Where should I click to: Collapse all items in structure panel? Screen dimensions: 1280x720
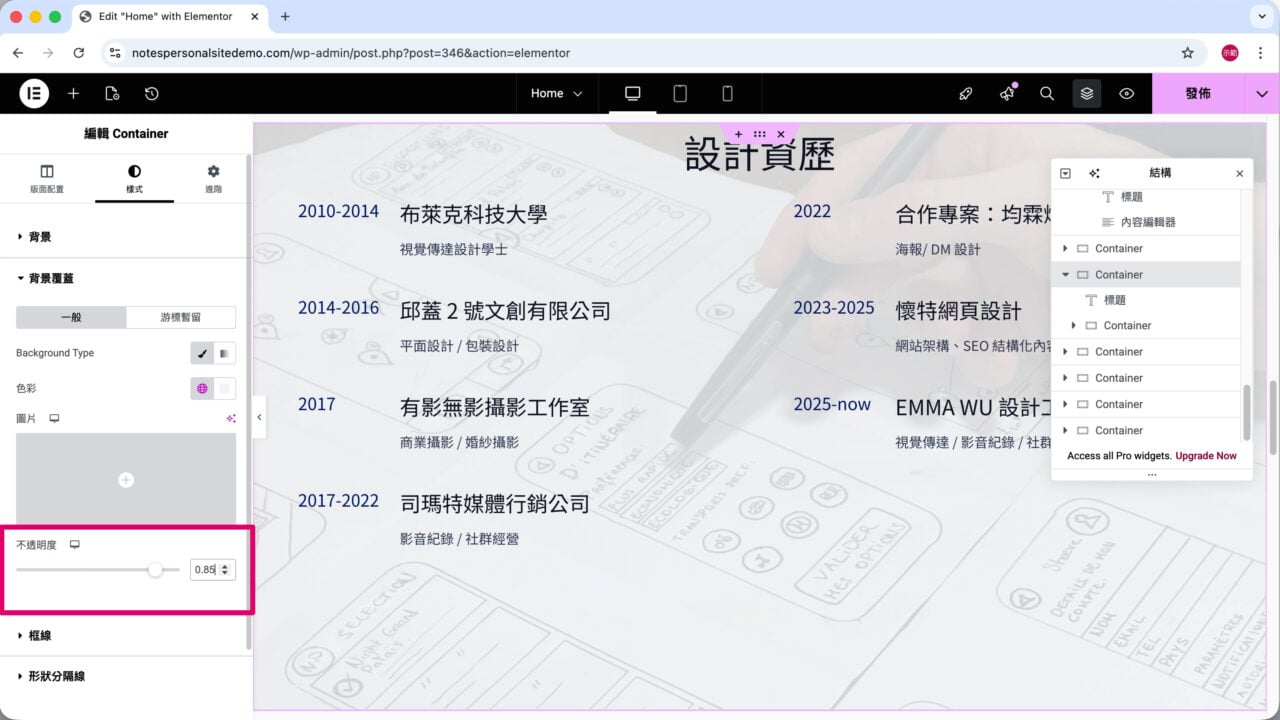click(x=1065, y=173)
